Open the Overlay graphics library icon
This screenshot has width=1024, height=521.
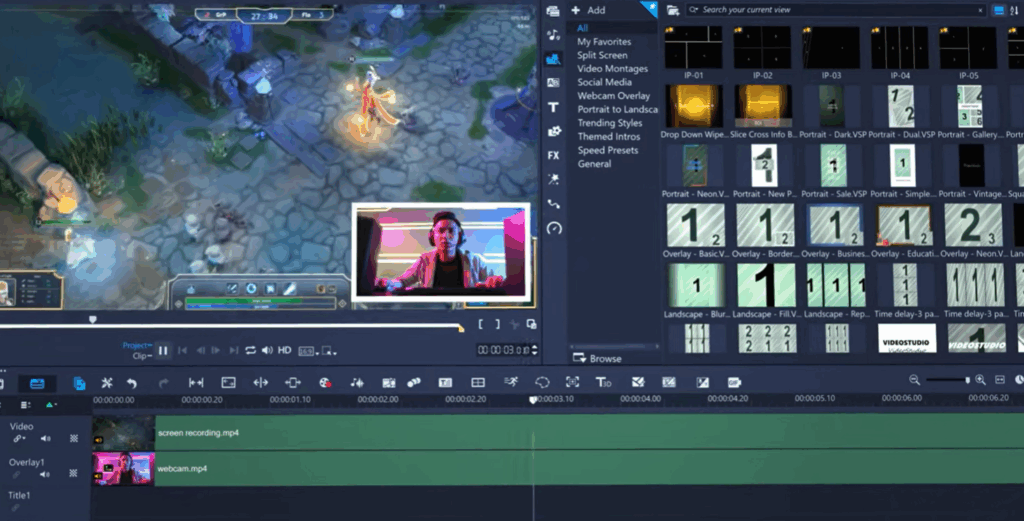(554, 131)
